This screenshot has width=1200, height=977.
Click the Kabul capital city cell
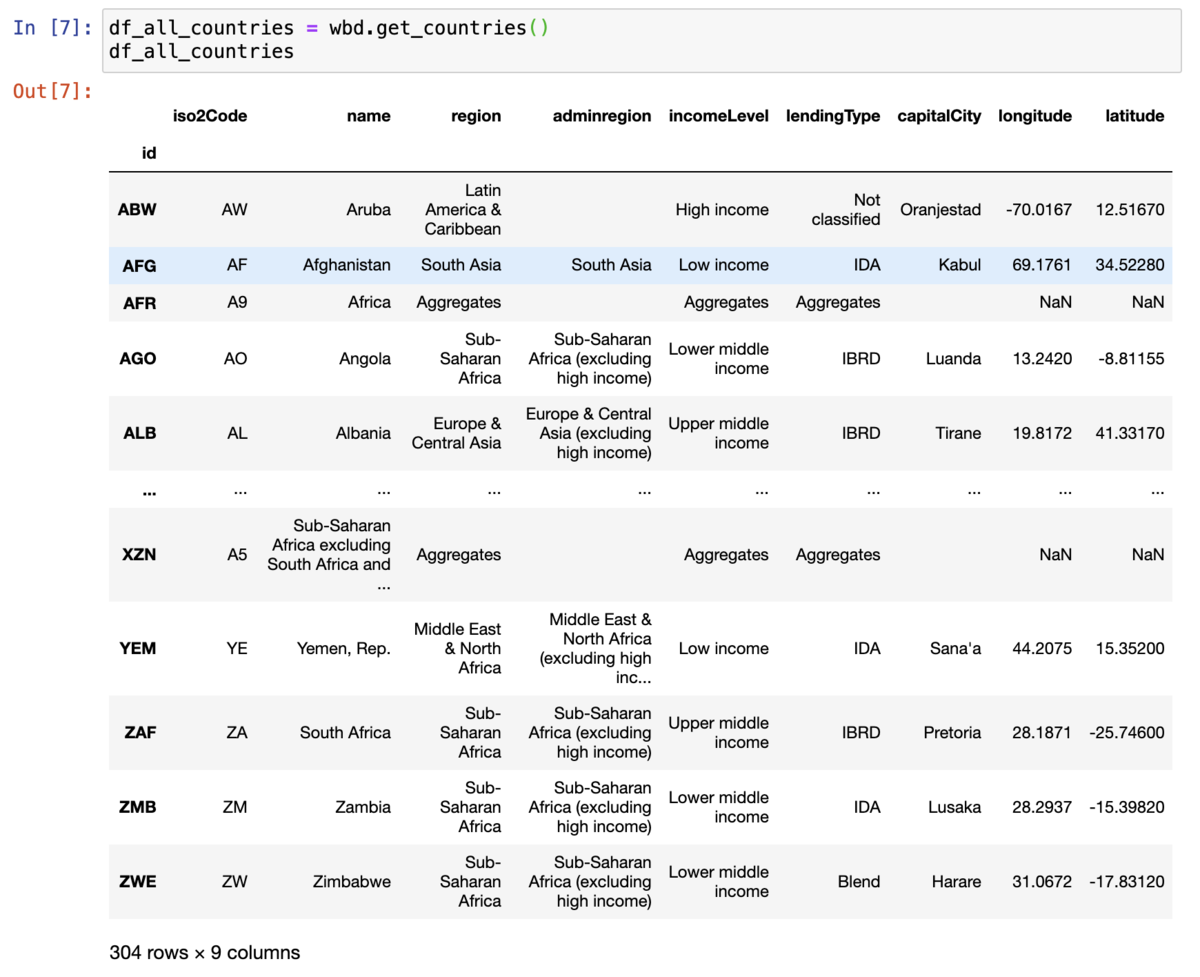pos(959,265)
